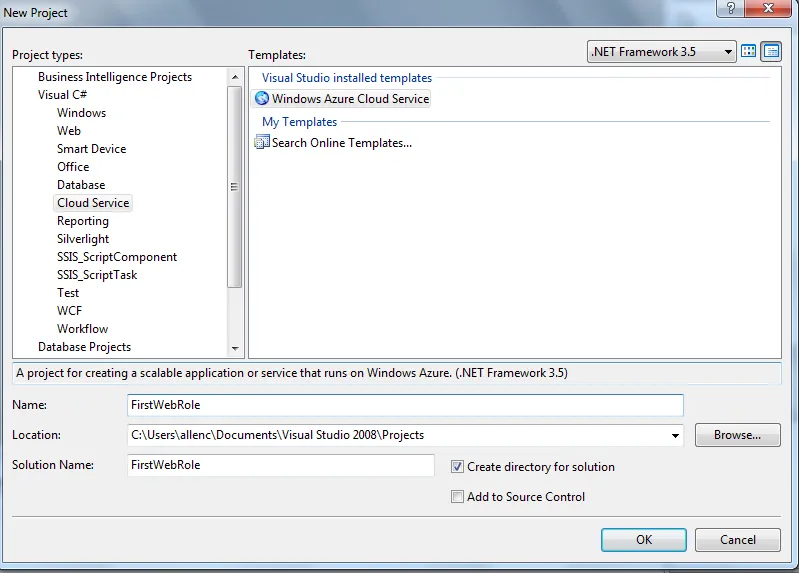The height and width of the screenshot is (573, 799).
Task: Select Cloud Service project type
Action: pyautogui.click(x=93, y=203)
